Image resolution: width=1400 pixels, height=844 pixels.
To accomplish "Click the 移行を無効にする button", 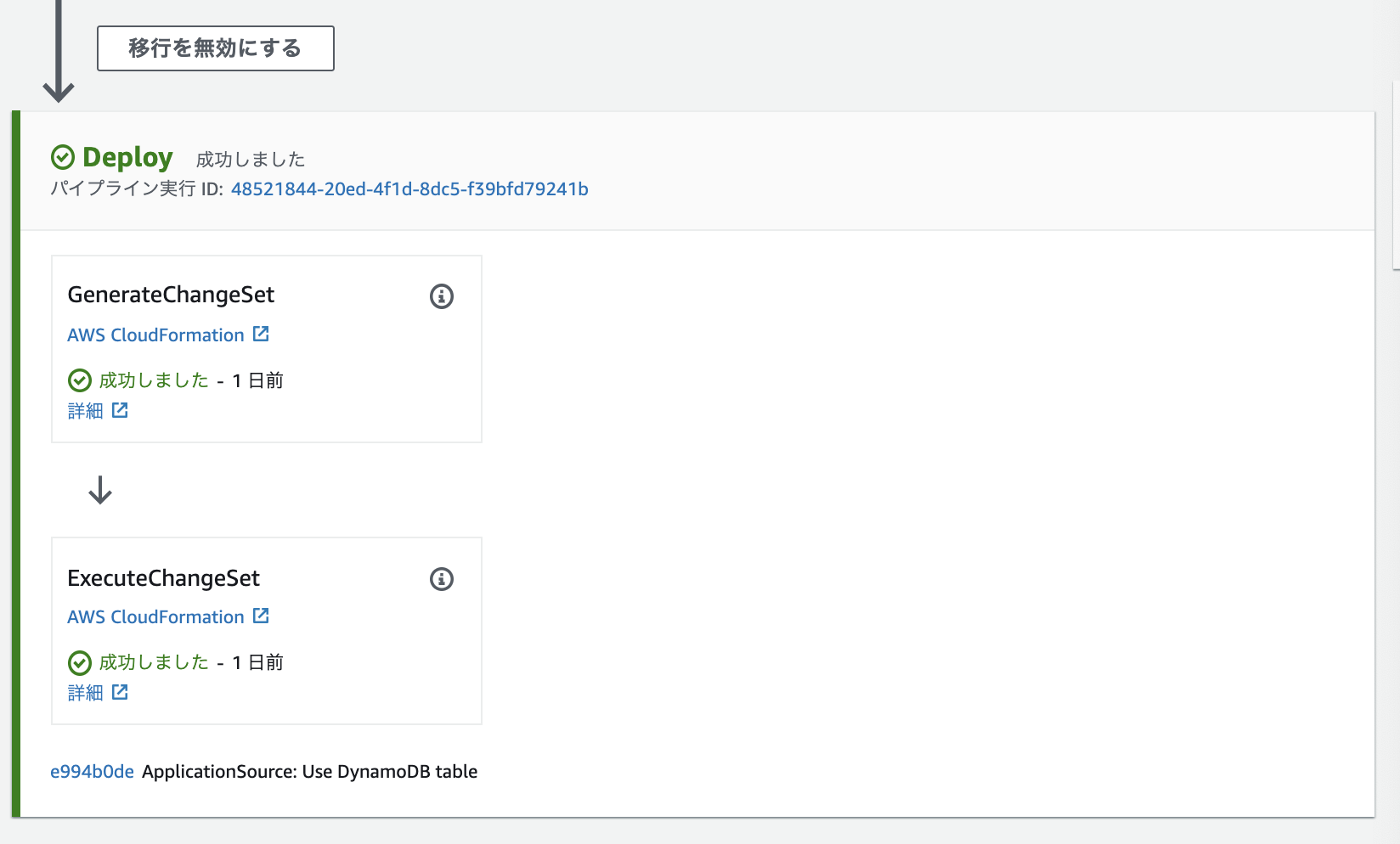I will (x=215, y=48).
